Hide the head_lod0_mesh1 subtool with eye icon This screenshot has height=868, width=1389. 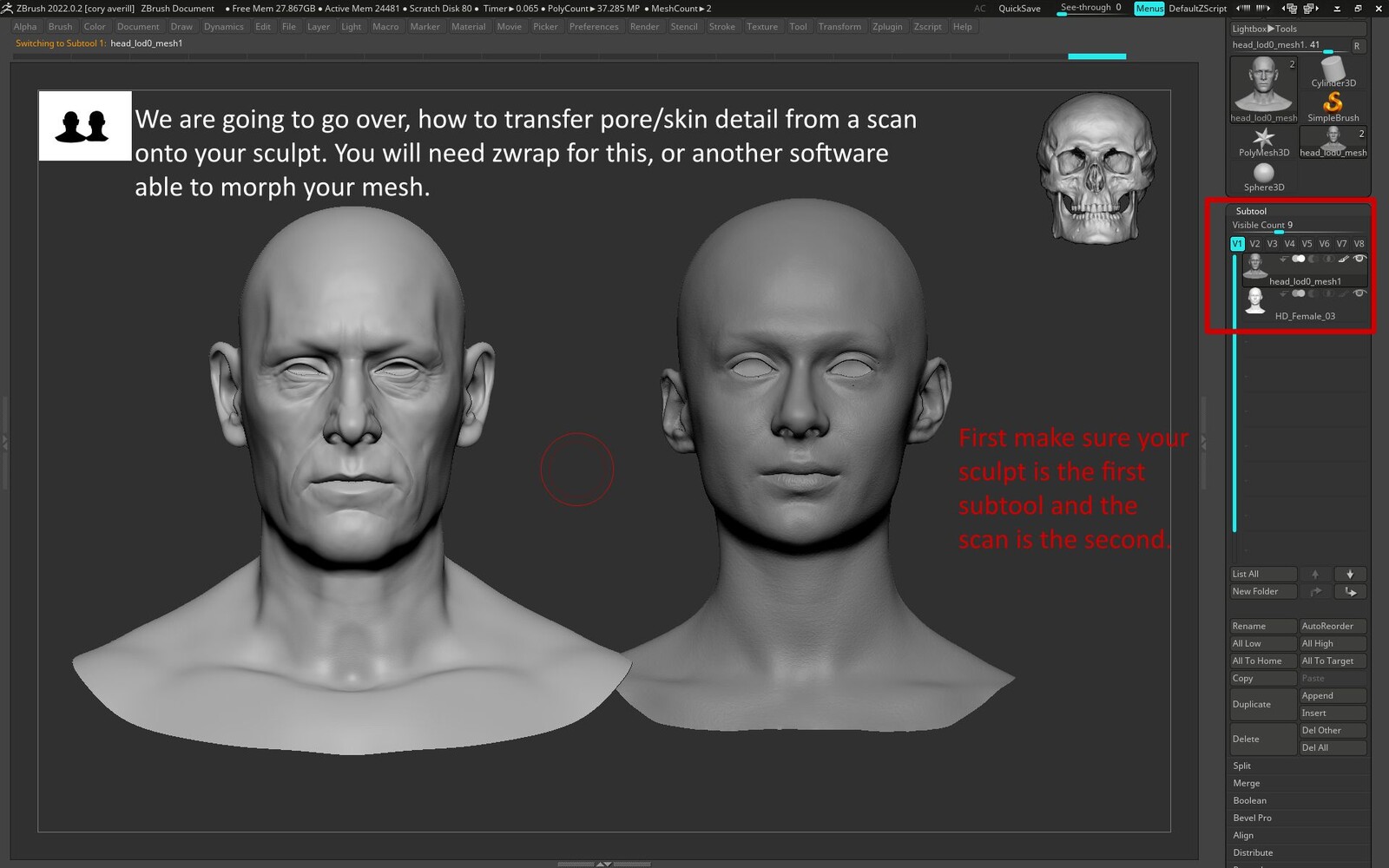(x=1359, y=259)
